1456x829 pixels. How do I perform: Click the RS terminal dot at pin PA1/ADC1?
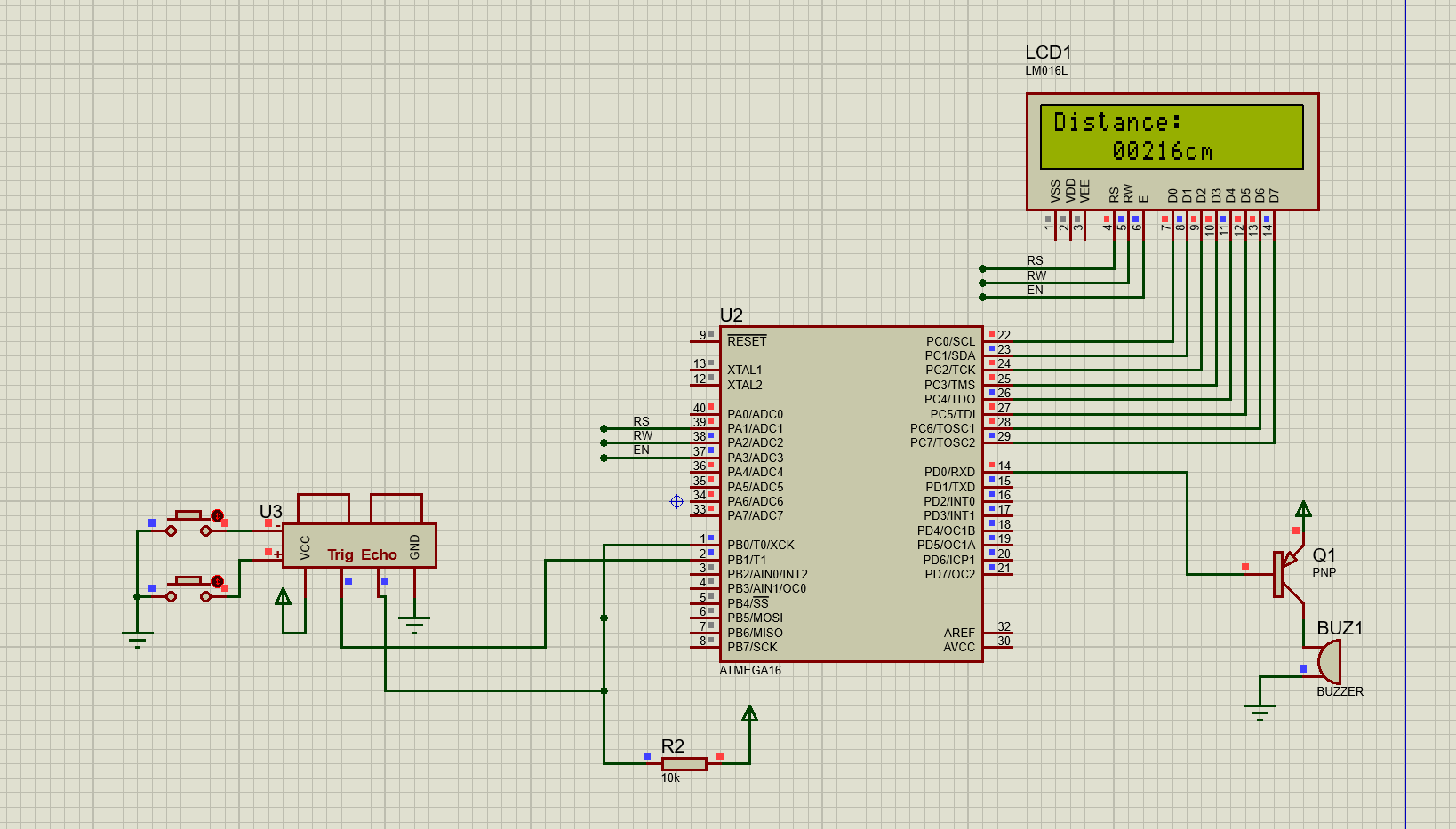(x=604, y=428)
